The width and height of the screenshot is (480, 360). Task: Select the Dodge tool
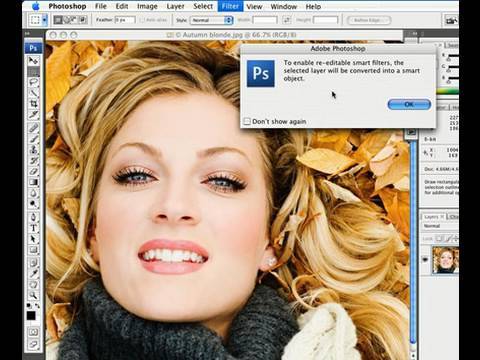(33, 204)
